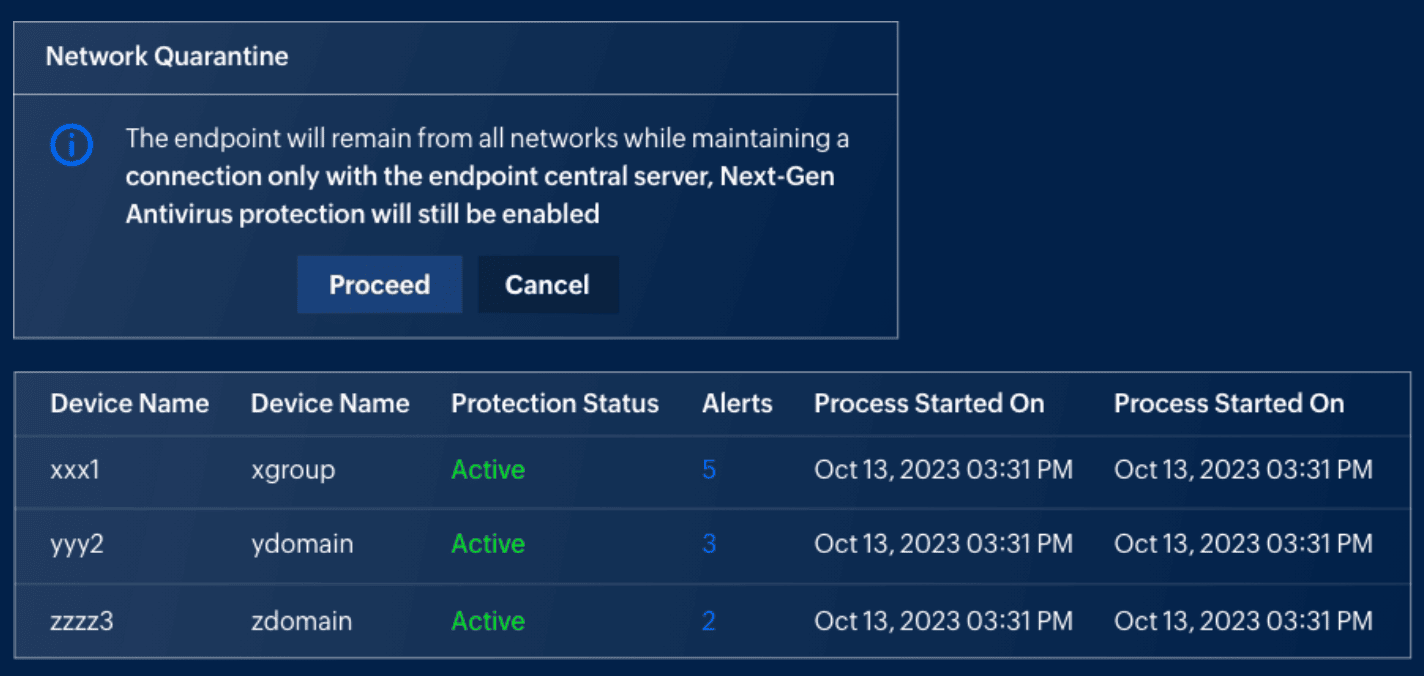1424x676 pixels.
Task: Click the Network Quarantine dialog title
Action: tap(167, 56)
